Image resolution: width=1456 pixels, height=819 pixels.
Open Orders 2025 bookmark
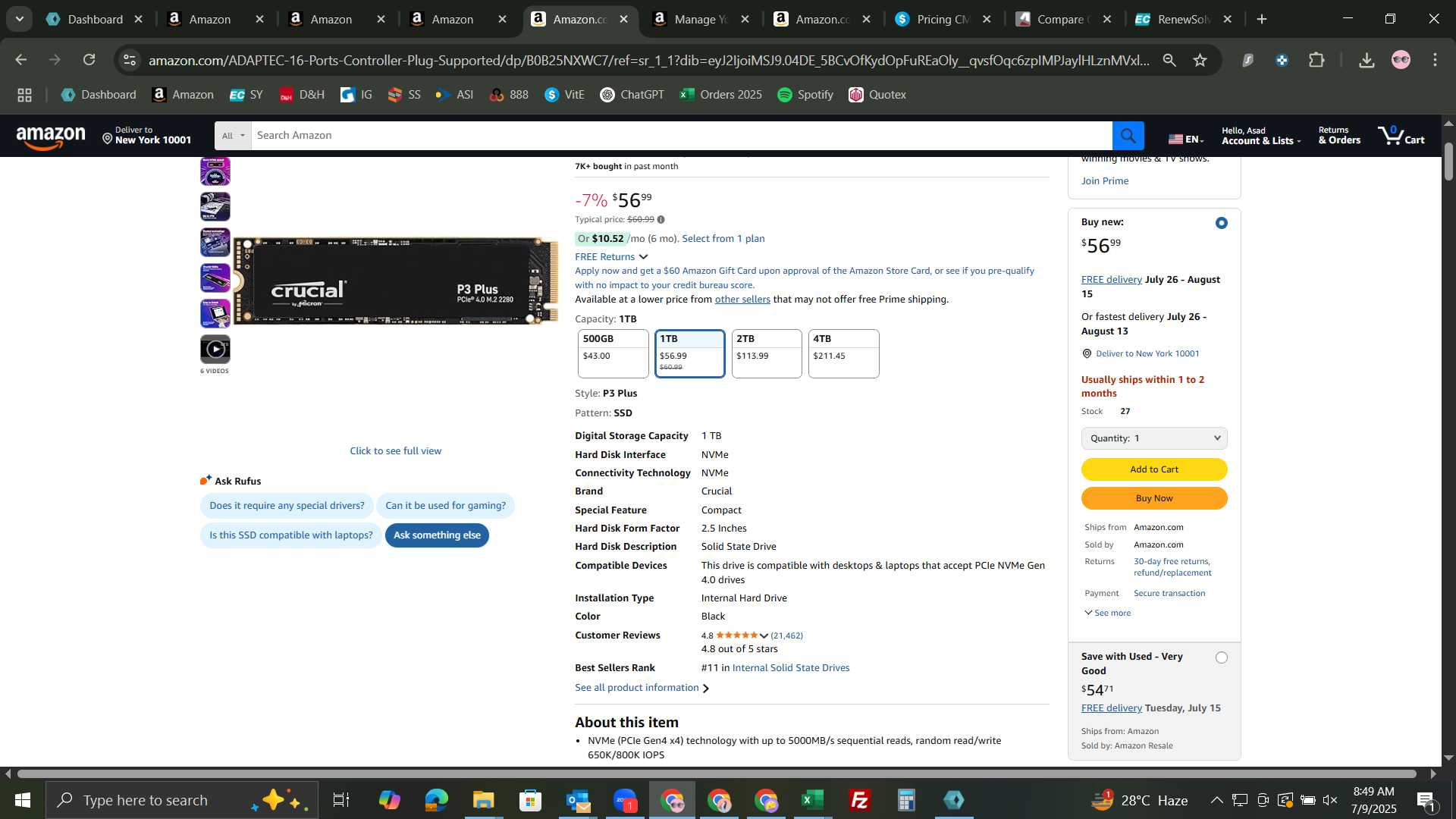[721, 95]
